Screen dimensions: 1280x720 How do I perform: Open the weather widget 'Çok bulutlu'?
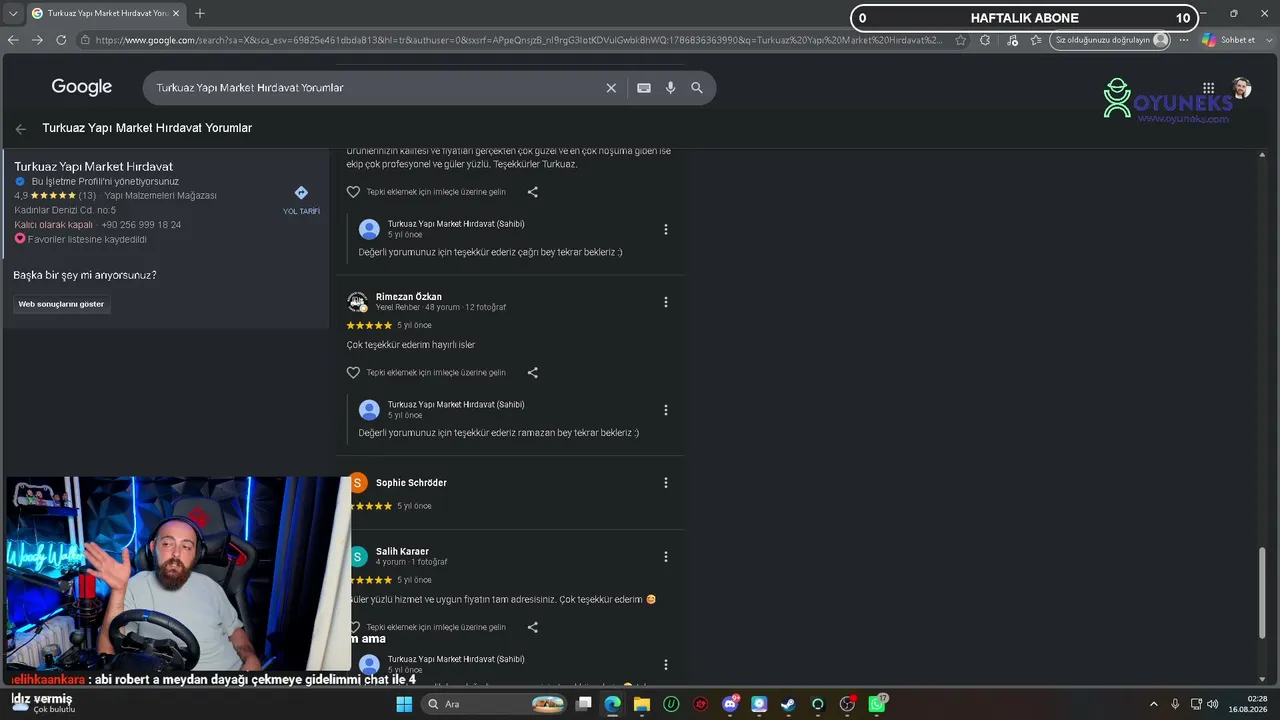click(x=43, y=704)
